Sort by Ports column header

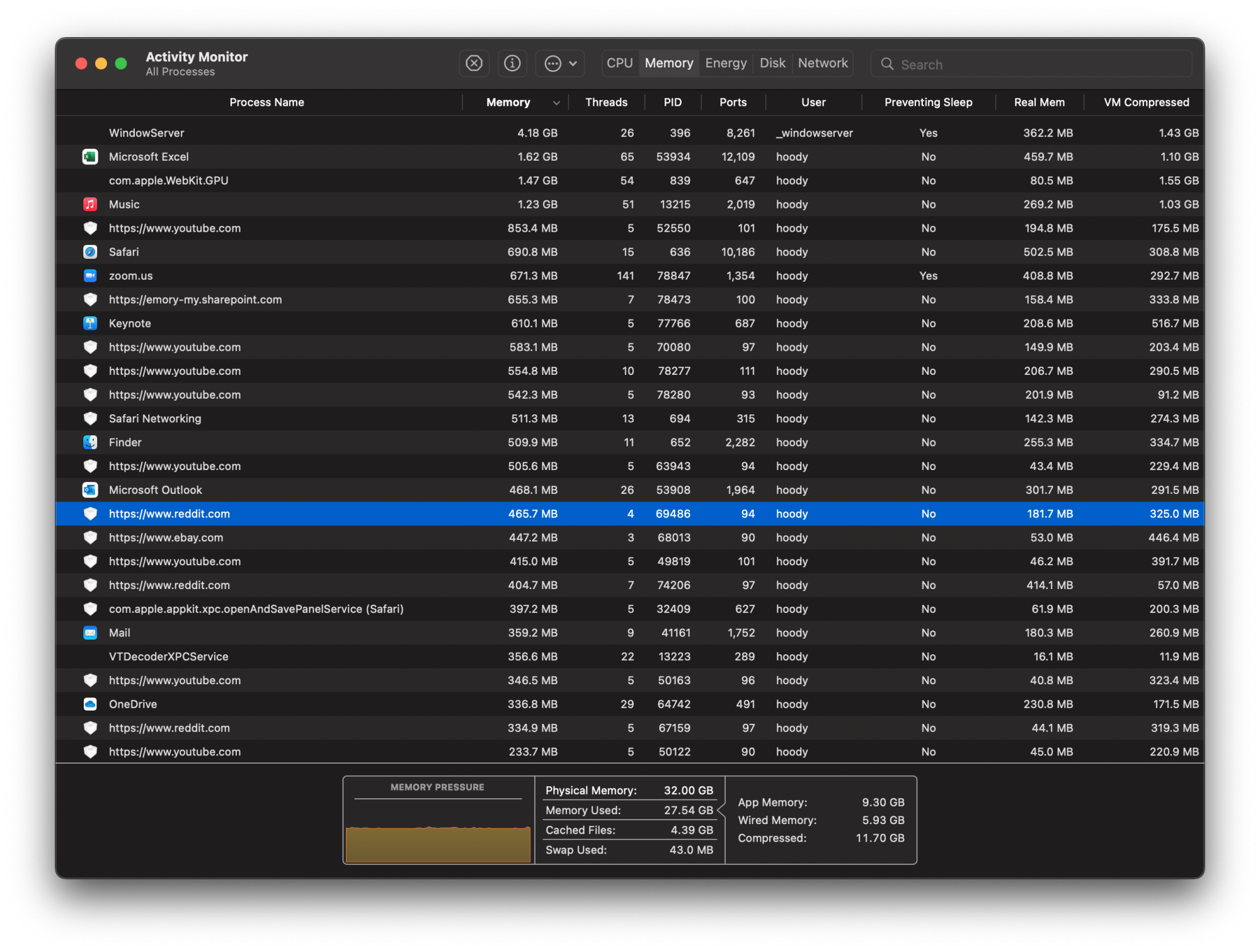(x=733, y=102)
